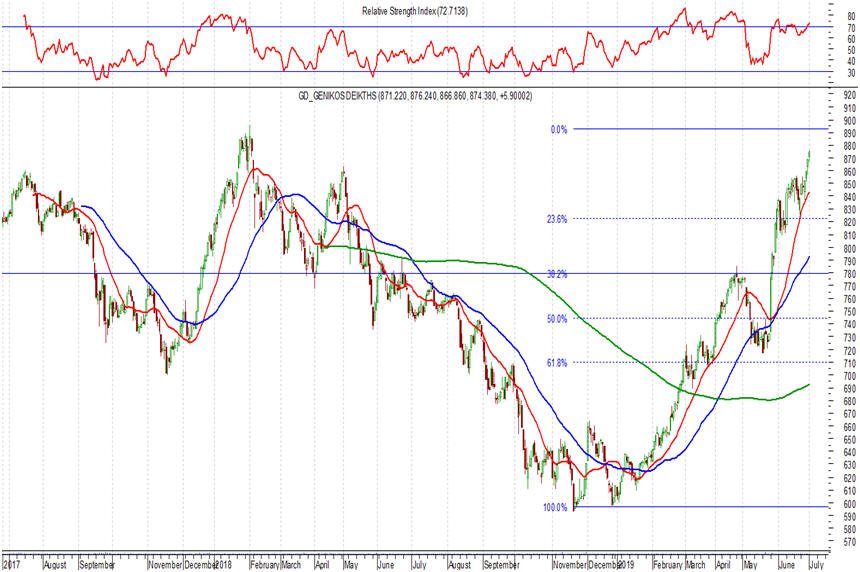
Task: Select the 23.6% Fibonacci label
Action: (557, 219)
